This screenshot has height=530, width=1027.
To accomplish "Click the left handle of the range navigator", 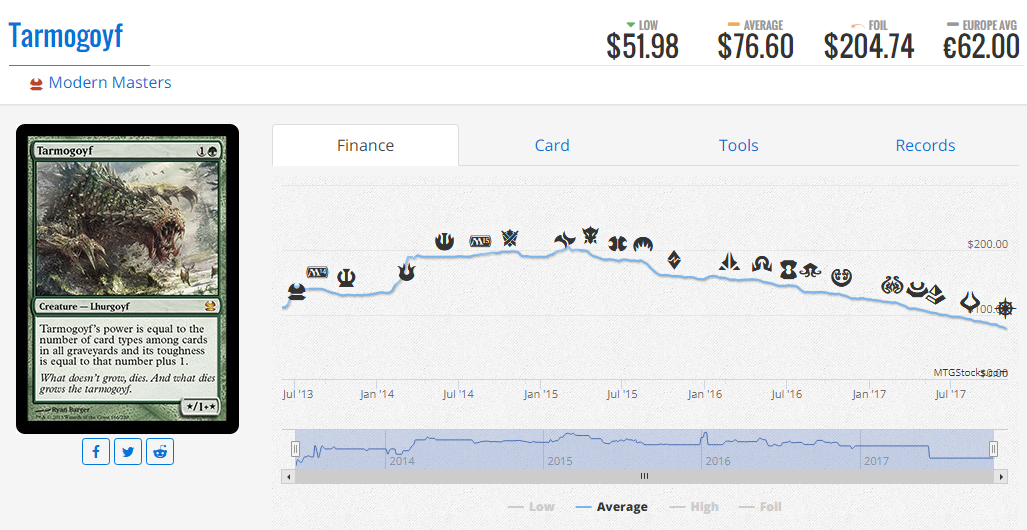I will click(x=295, y=449).
